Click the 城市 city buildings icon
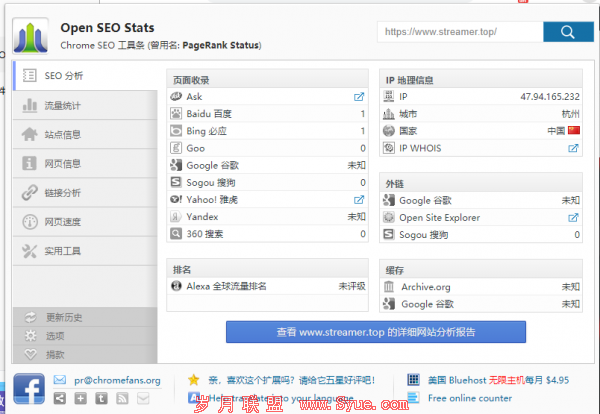The image size is (600, 414). pos(389,114)
